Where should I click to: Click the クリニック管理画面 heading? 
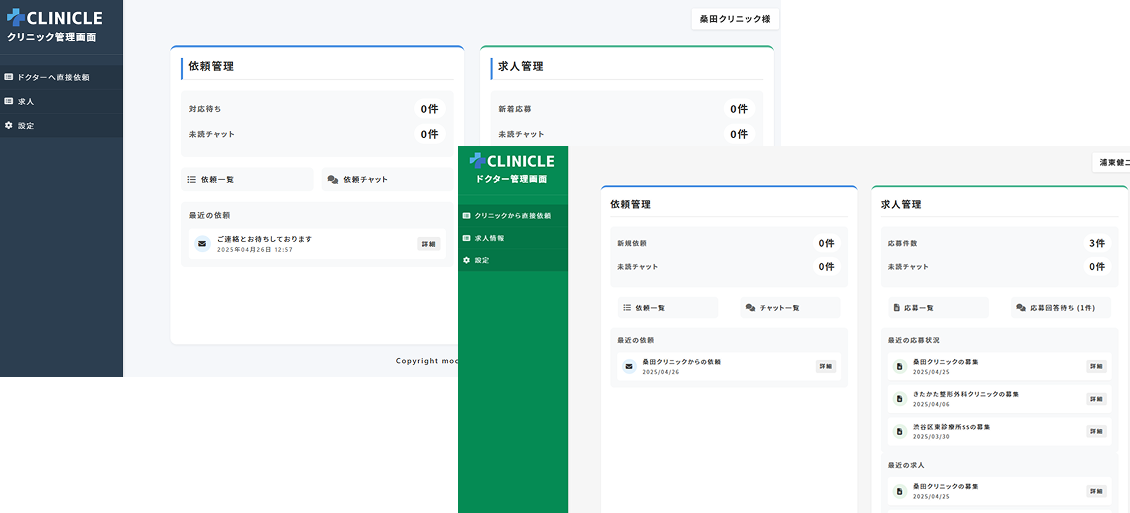click(51, 37)
